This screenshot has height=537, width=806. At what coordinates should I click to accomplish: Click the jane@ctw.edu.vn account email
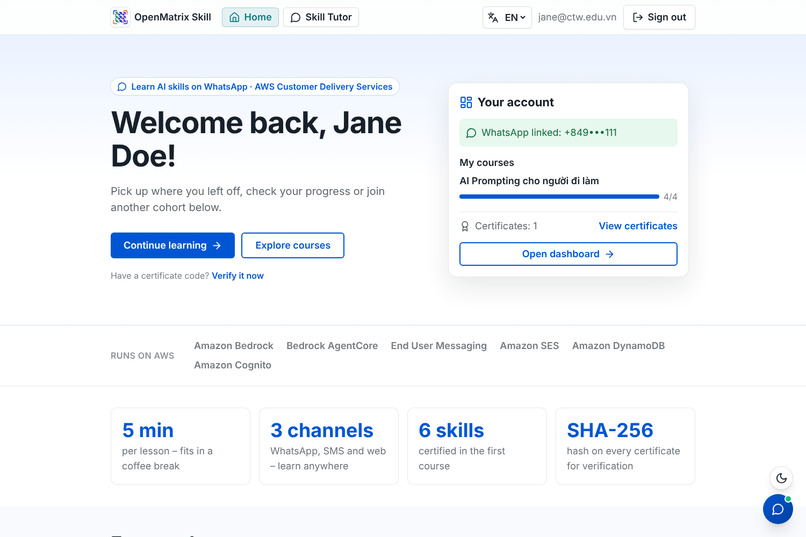tap(577, 17)
